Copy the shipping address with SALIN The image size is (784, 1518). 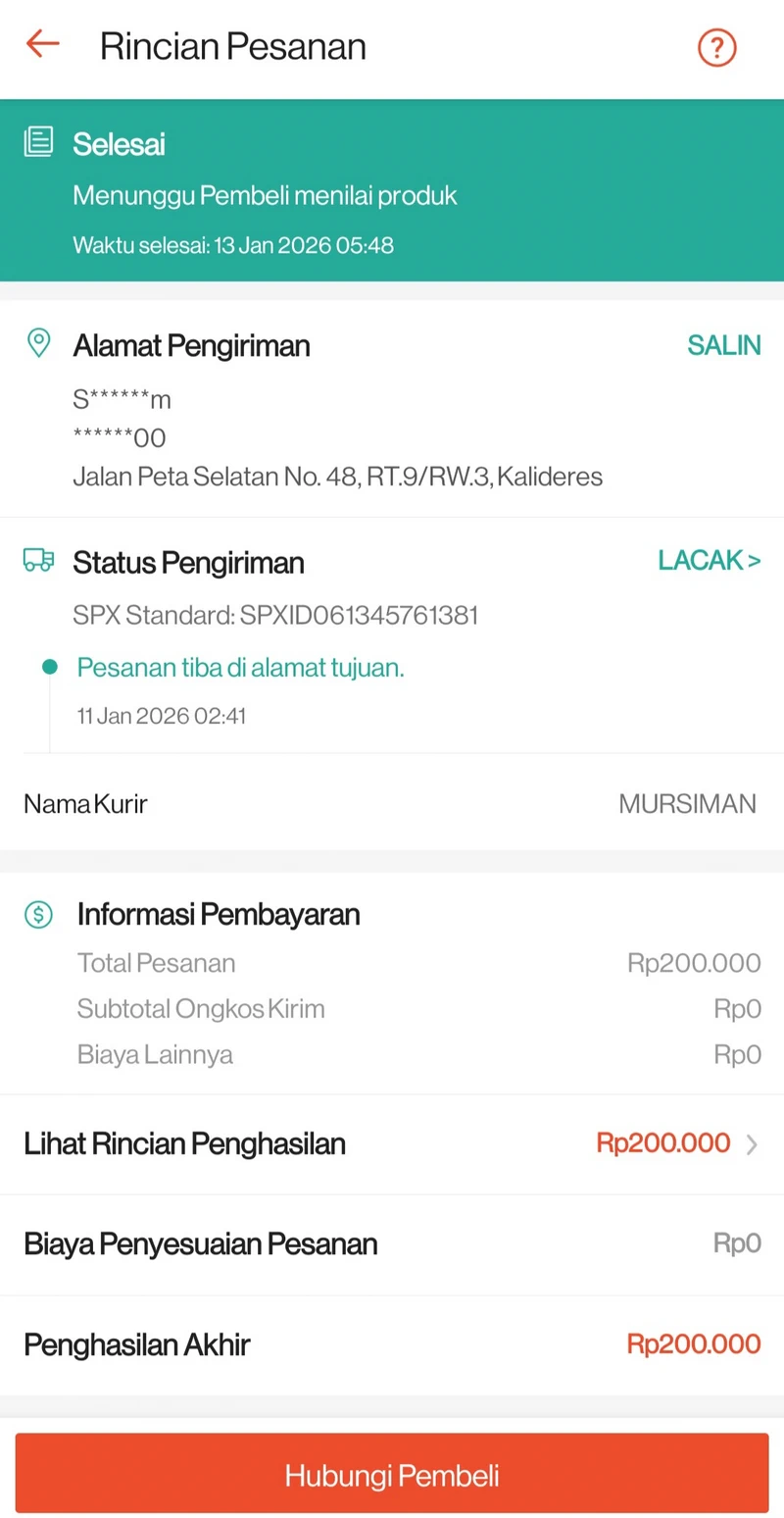pos(723,345)
